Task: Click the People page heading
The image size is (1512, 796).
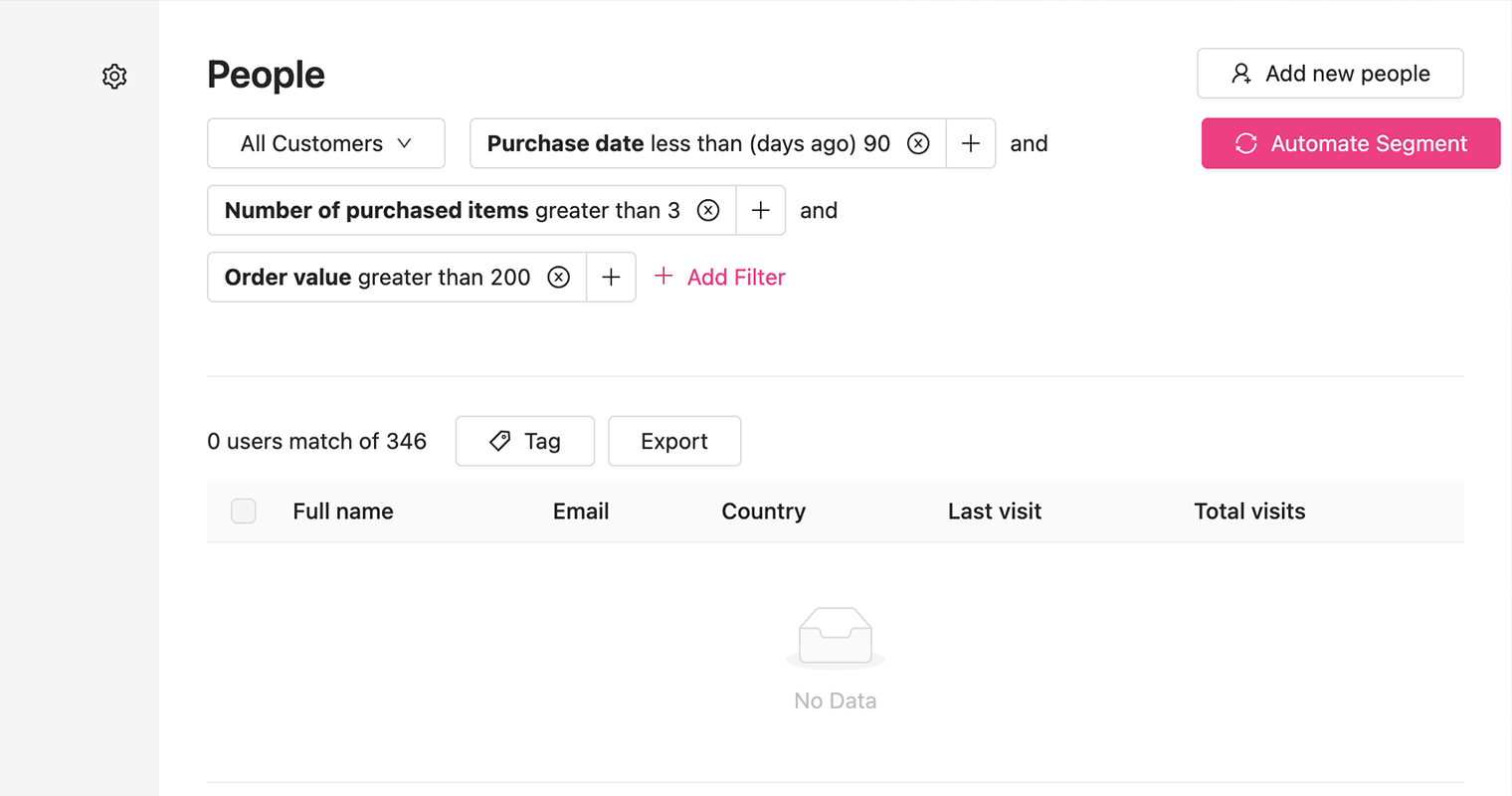Action: click(x=266, y=75)
